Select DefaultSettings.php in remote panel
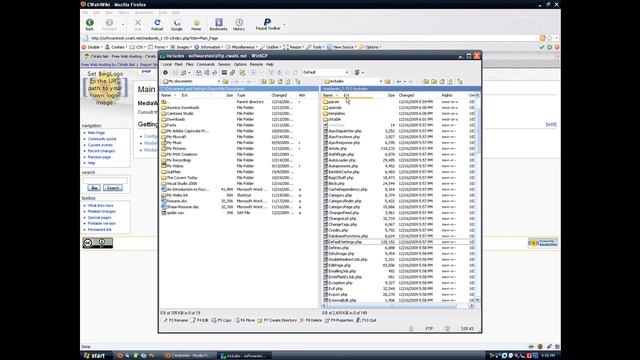The image size is (640, 360). click(x=345, y=242)
